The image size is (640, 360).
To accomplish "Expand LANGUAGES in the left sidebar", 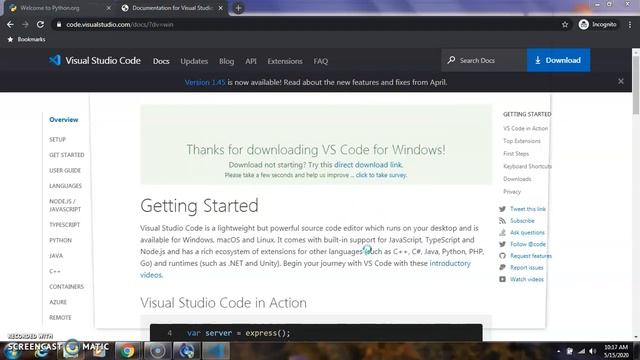I will [x=65, y=186].
